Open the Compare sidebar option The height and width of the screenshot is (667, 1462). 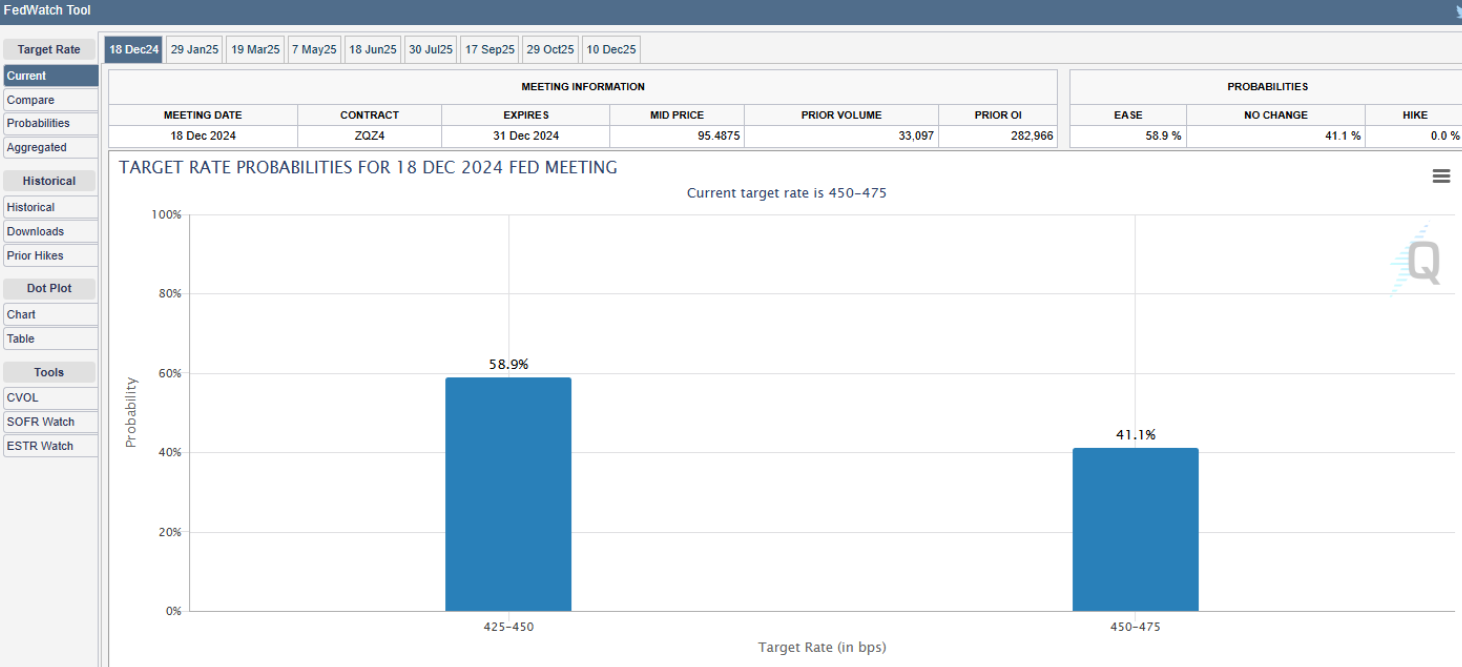[x=50, y=100]
